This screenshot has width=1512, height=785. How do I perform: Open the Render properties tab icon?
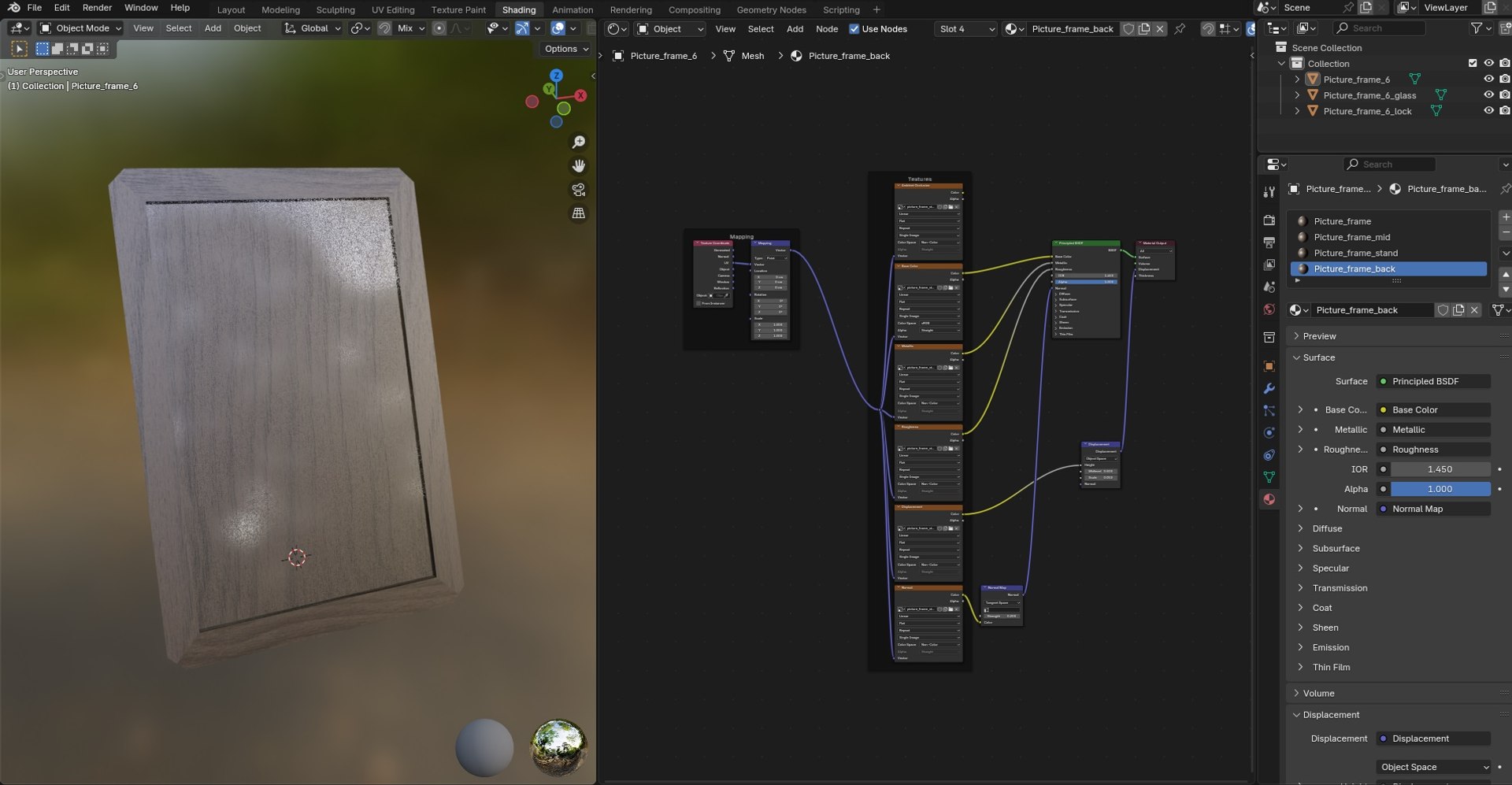pyautogui.click(x=1269, y=220)
